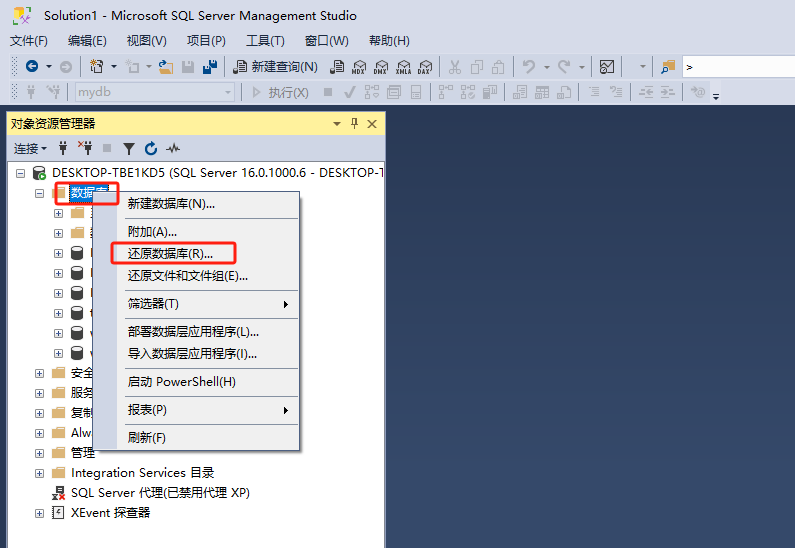Click the DMX query icon
795x548 pixels.
(381, 67)
